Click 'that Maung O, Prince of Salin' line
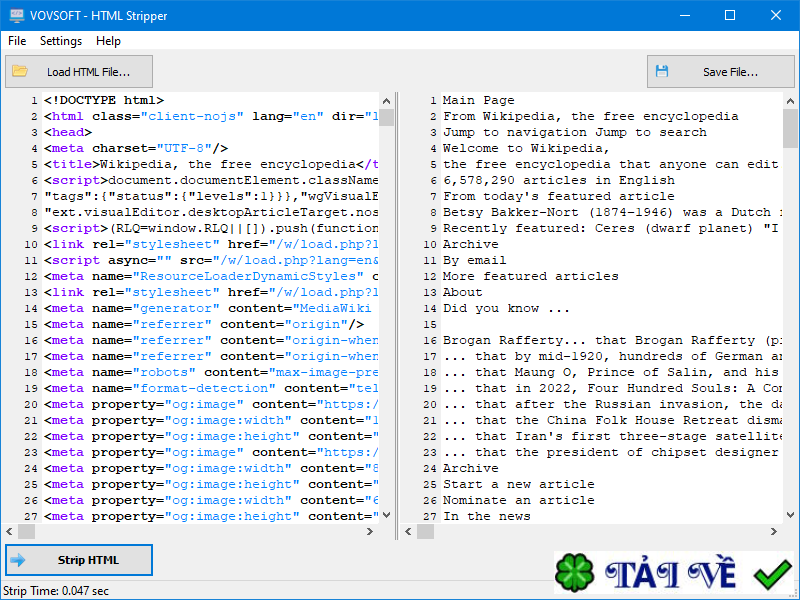The image size is (800, 600). click(612, 372)
